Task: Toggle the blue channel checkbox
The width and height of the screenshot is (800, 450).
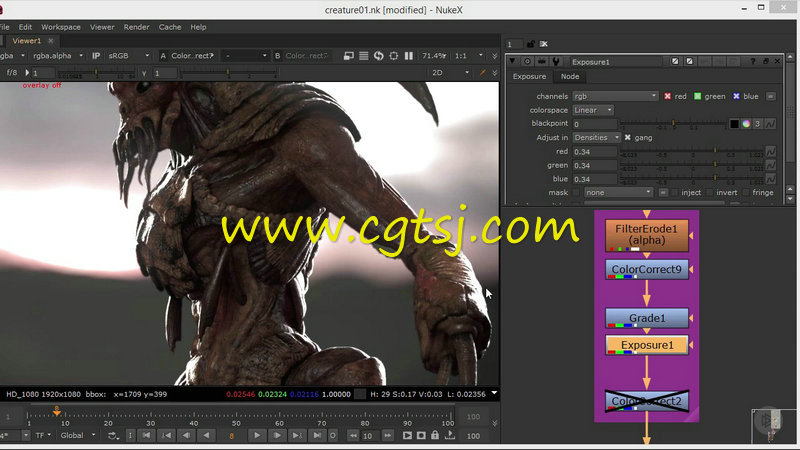Action: [736, 96]
